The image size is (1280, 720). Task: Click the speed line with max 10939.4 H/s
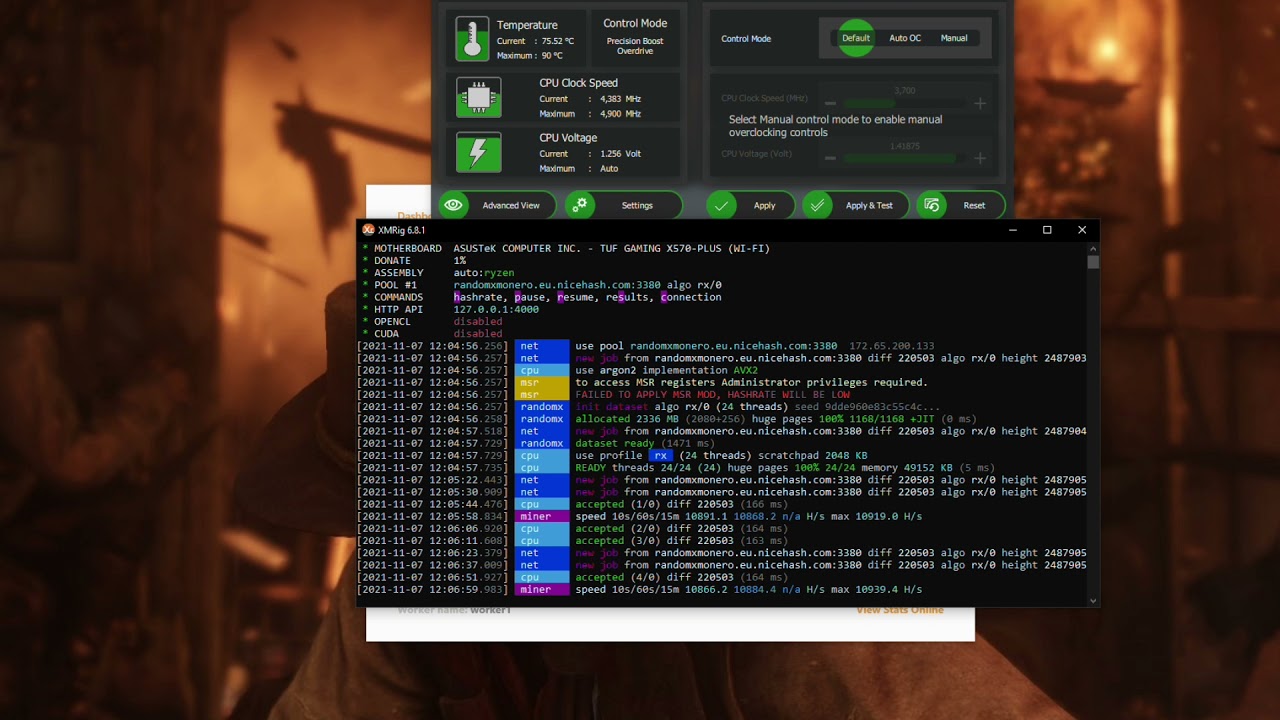coord(748,590)
